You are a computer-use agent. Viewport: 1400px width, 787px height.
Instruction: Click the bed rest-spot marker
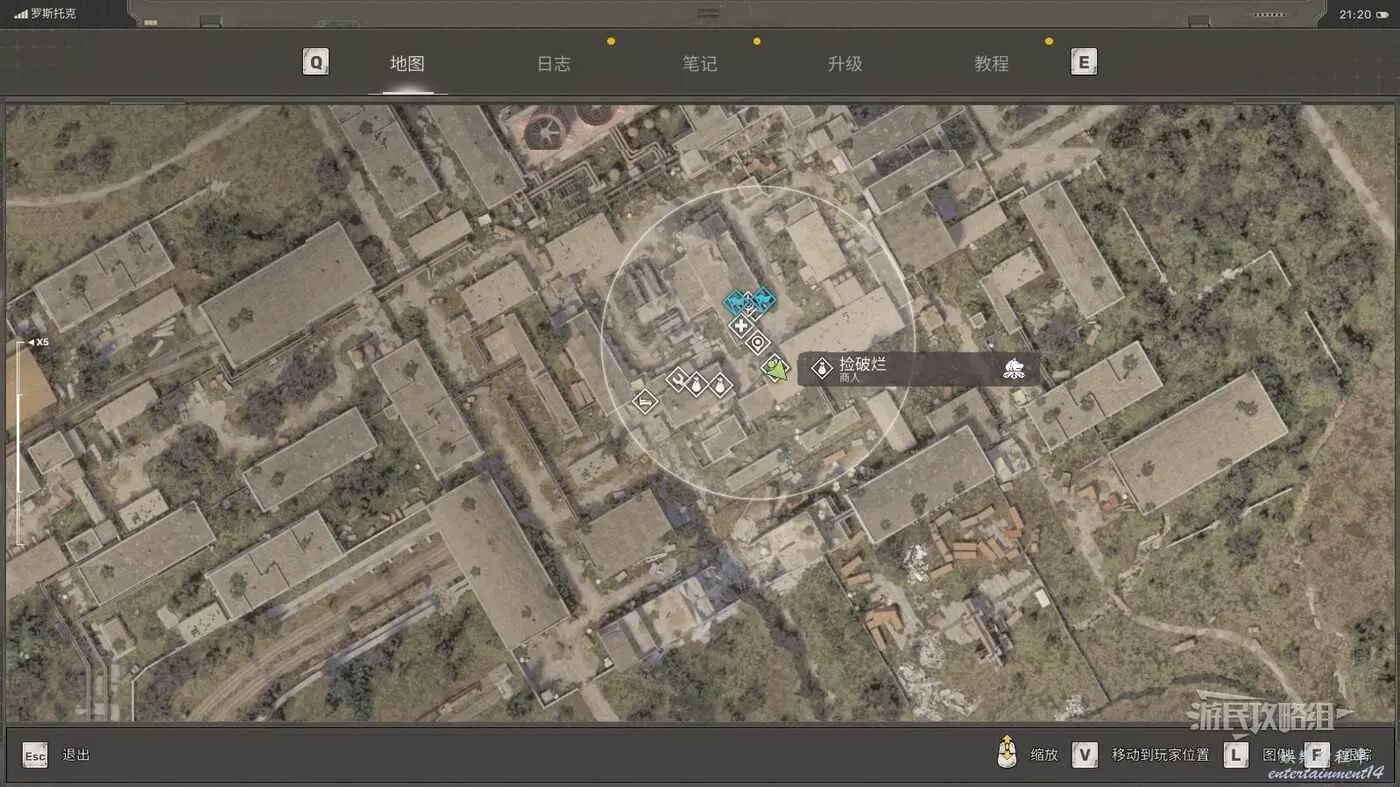(x=646, y=402)
